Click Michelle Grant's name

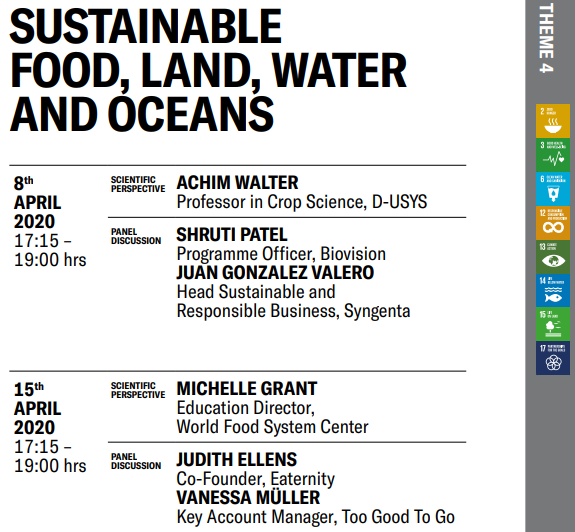coord(247,389)
